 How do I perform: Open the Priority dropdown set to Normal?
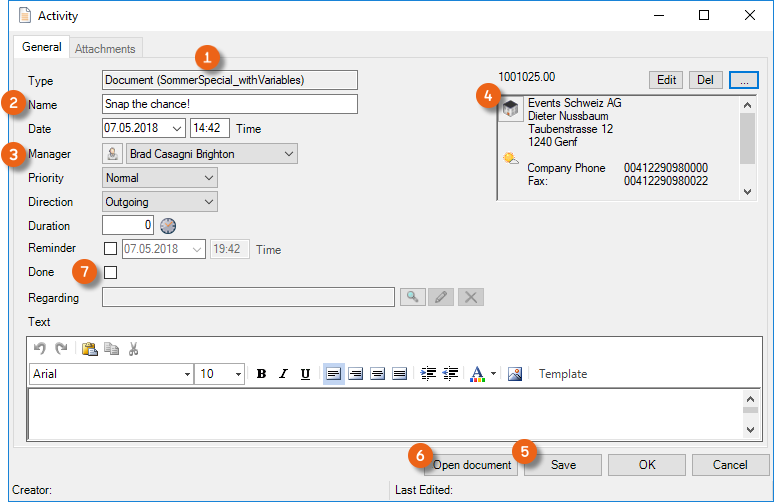click(x=208, y=178)
